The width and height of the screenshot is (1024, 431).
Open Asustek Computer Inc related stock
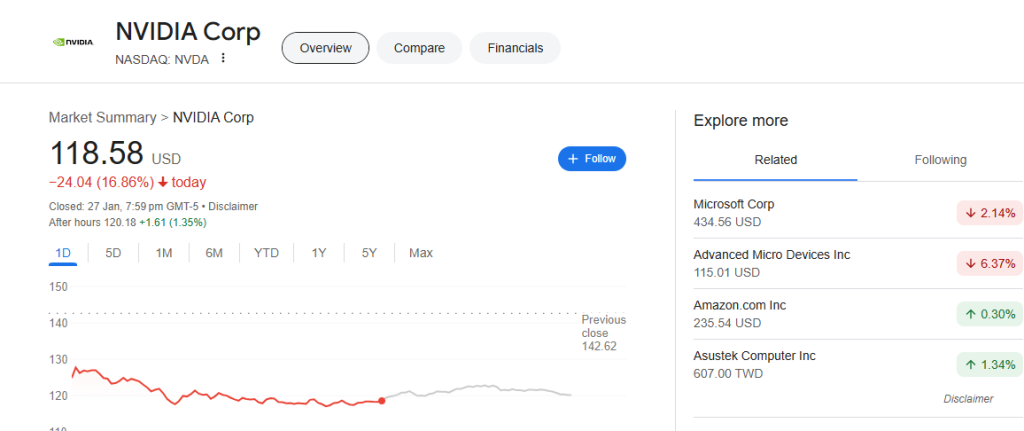point(858,364)
